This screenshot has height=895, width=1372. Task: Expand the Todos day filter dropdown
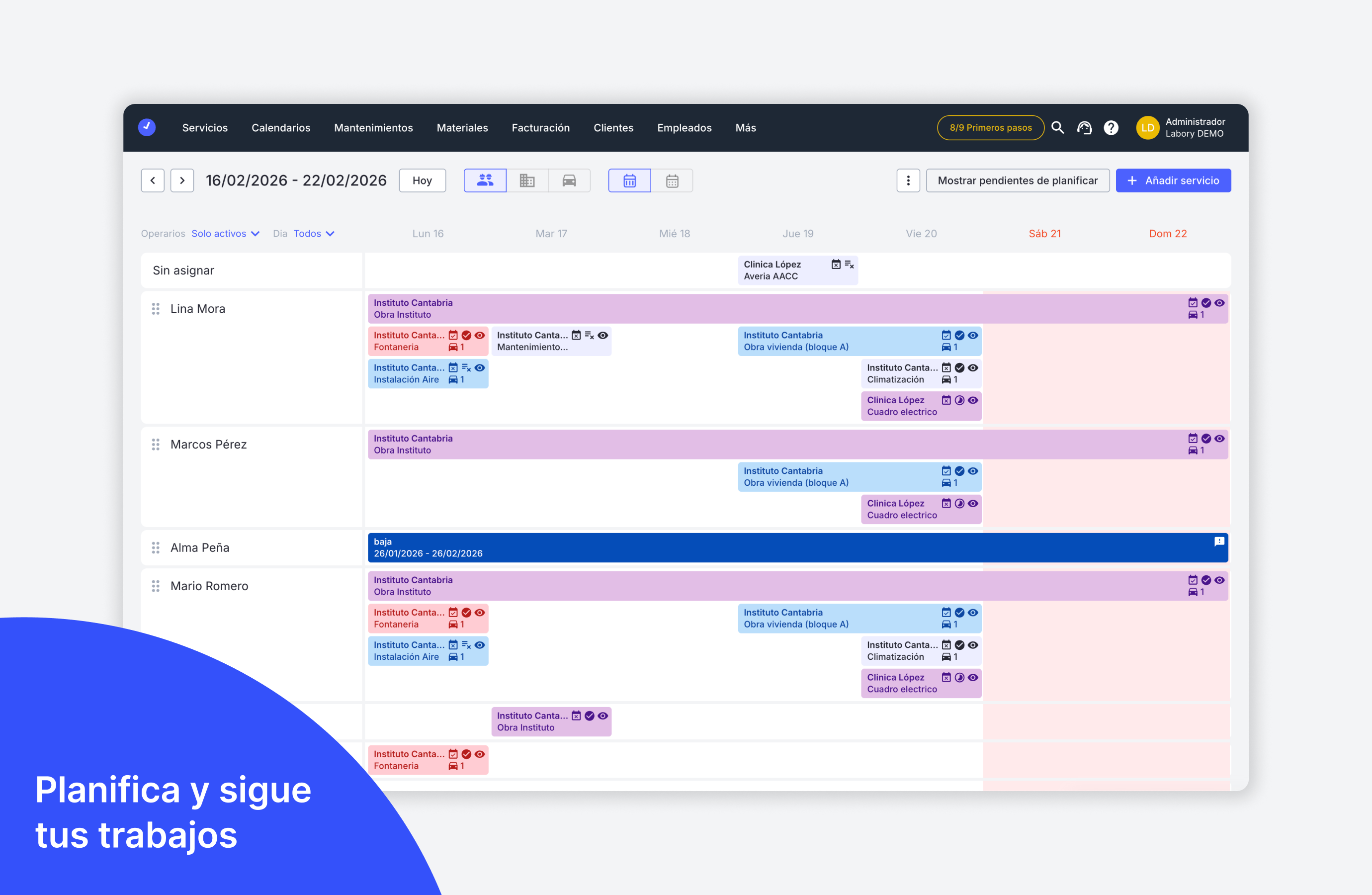[x=314, y=234]
